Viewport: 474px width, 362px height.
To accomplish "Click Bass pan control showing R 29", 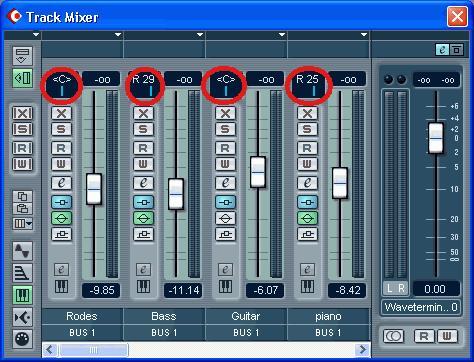I will (144, 85).
